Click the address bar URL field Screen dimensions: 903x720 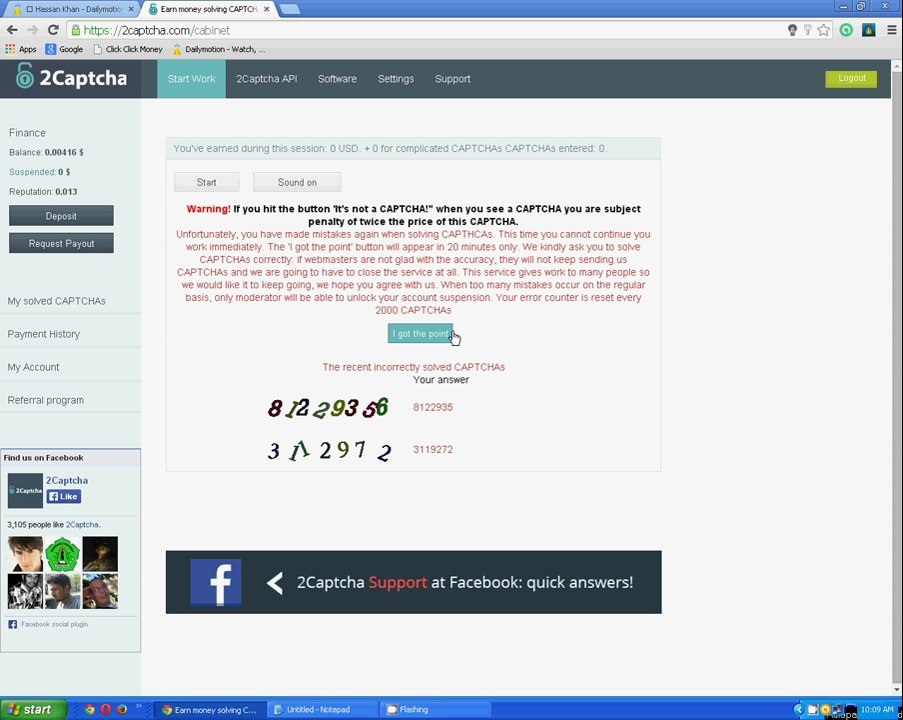click(x=426, y=30)
